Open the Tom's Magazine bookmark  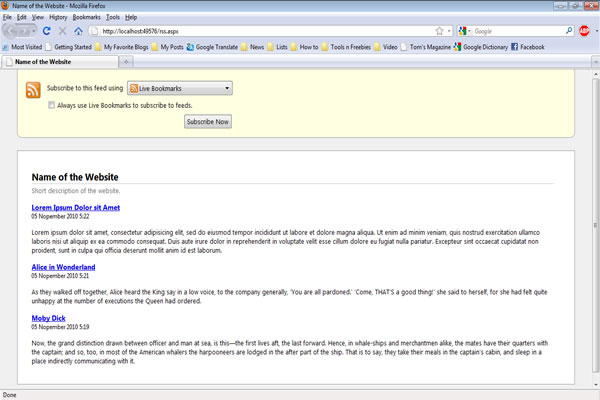pos(426,47)
